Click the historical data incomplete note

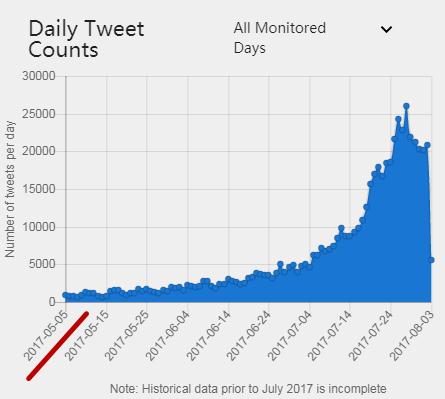coord(248,389)
